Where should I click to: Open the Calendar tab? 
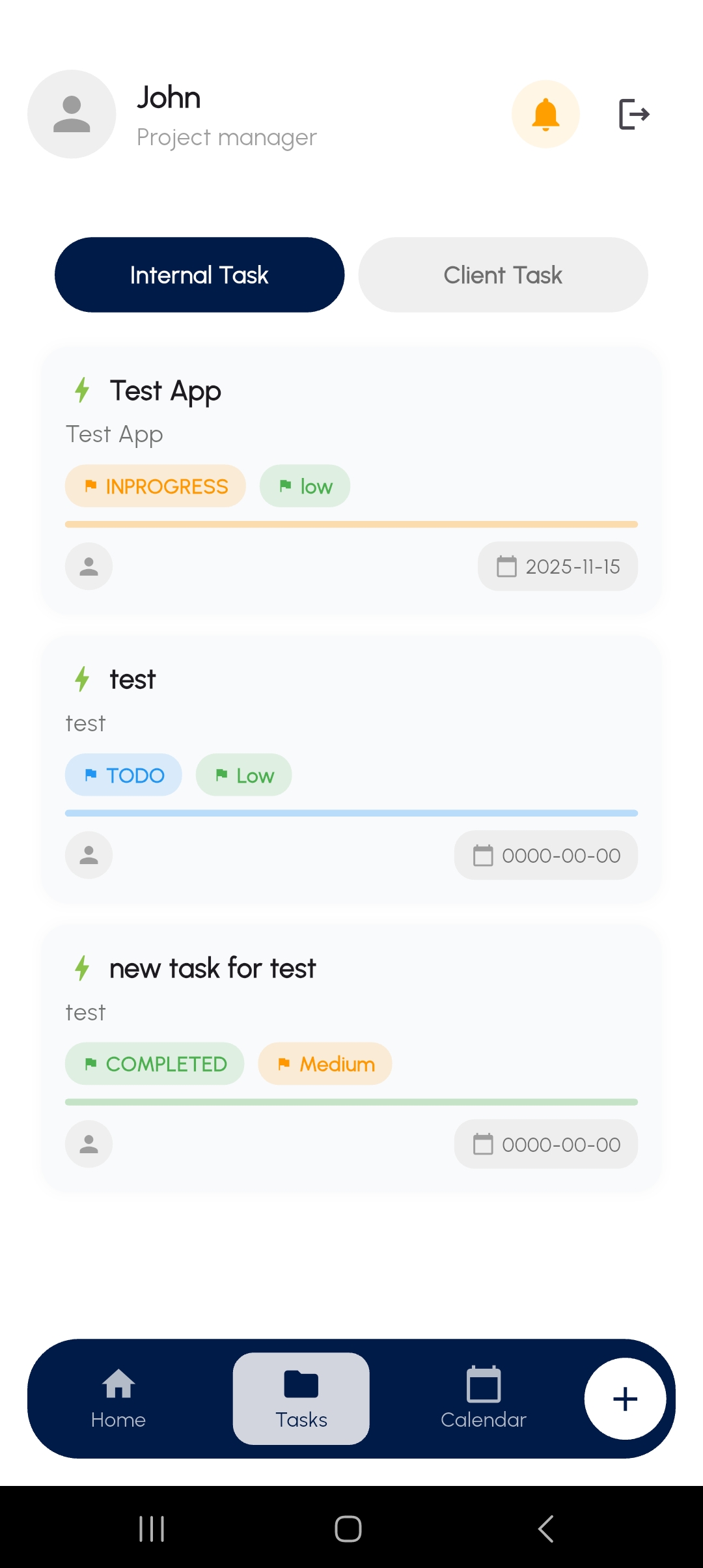[483, 1398]
